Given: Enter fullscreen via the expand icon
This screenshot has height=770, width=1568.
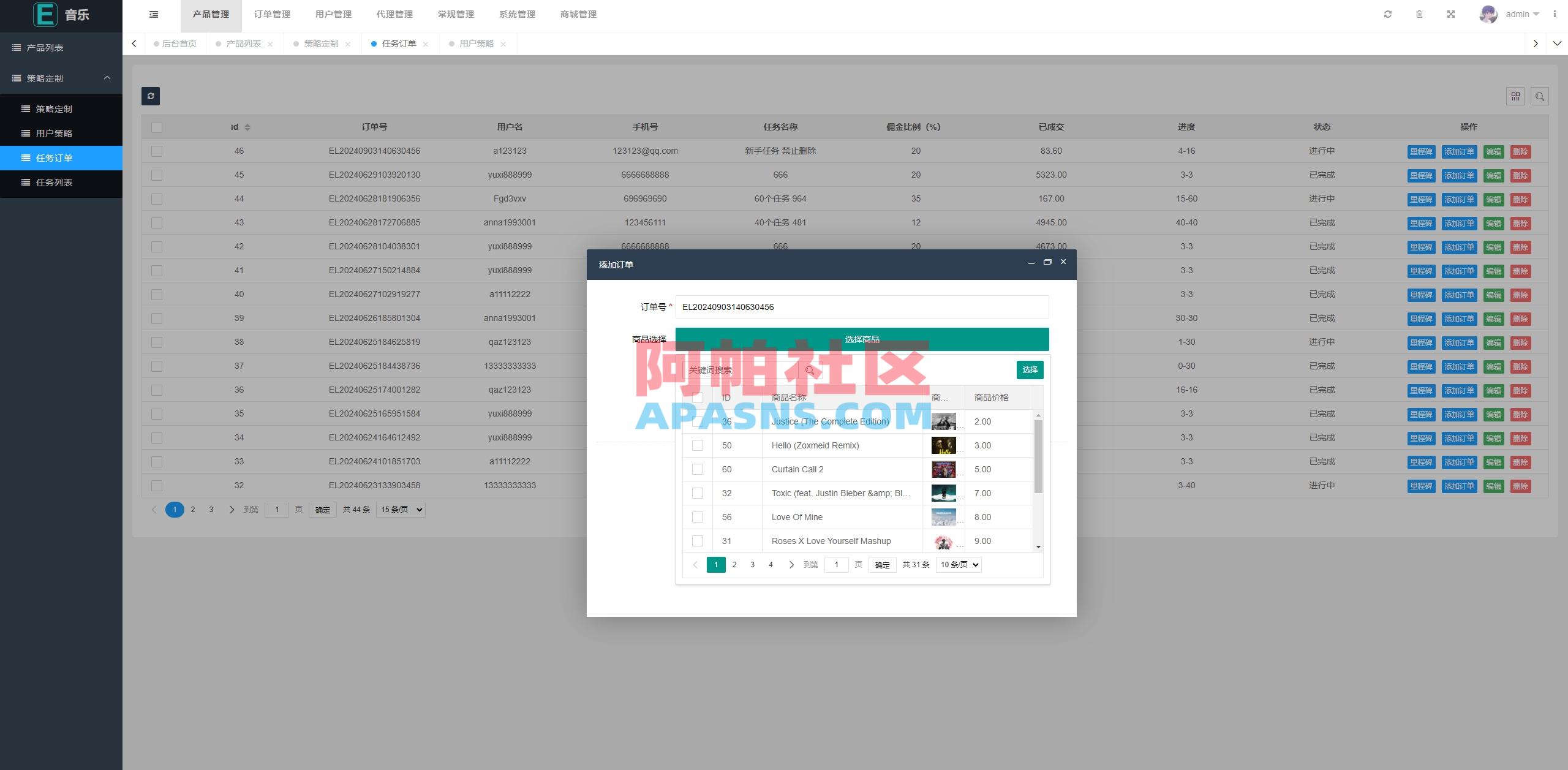Looking at the screenshot, I should coord(1451,13).
